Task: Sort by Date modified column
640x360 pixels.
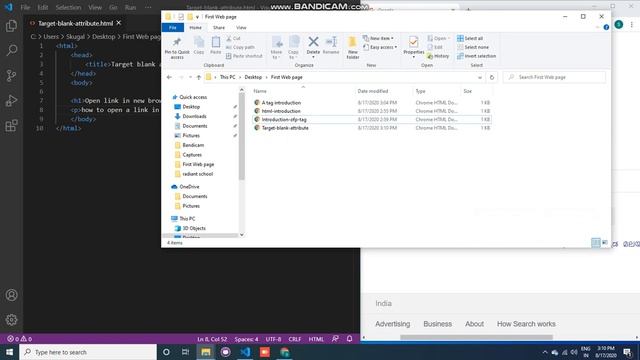Action: 373,91
